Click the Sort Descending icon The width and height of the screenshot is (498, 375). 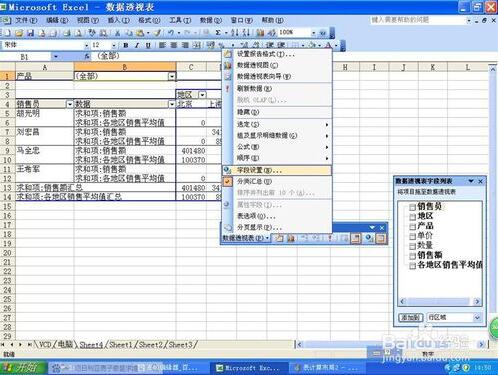pyautogui.click(x=246, y=33)
